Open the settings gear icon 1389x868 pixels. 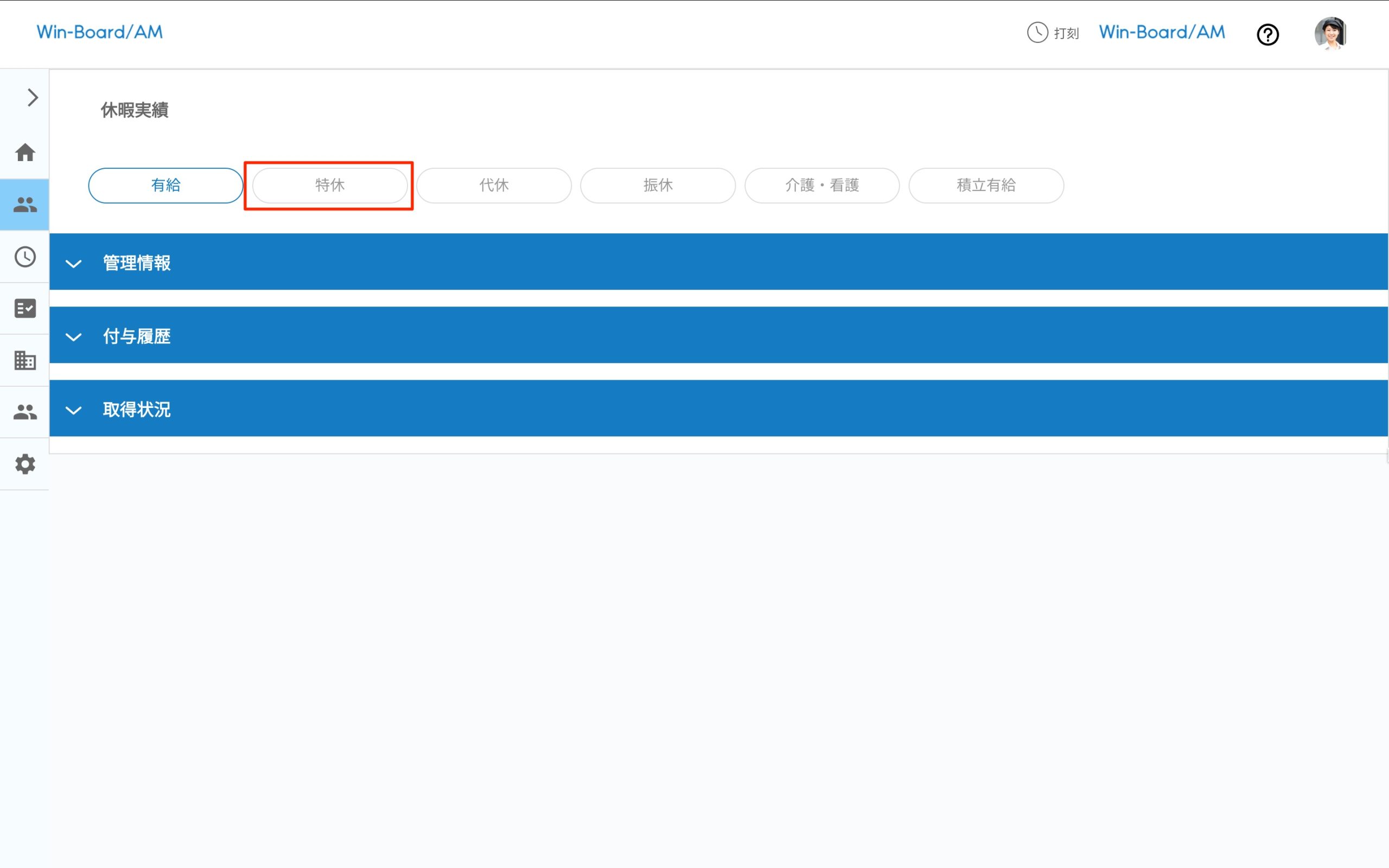24,464
